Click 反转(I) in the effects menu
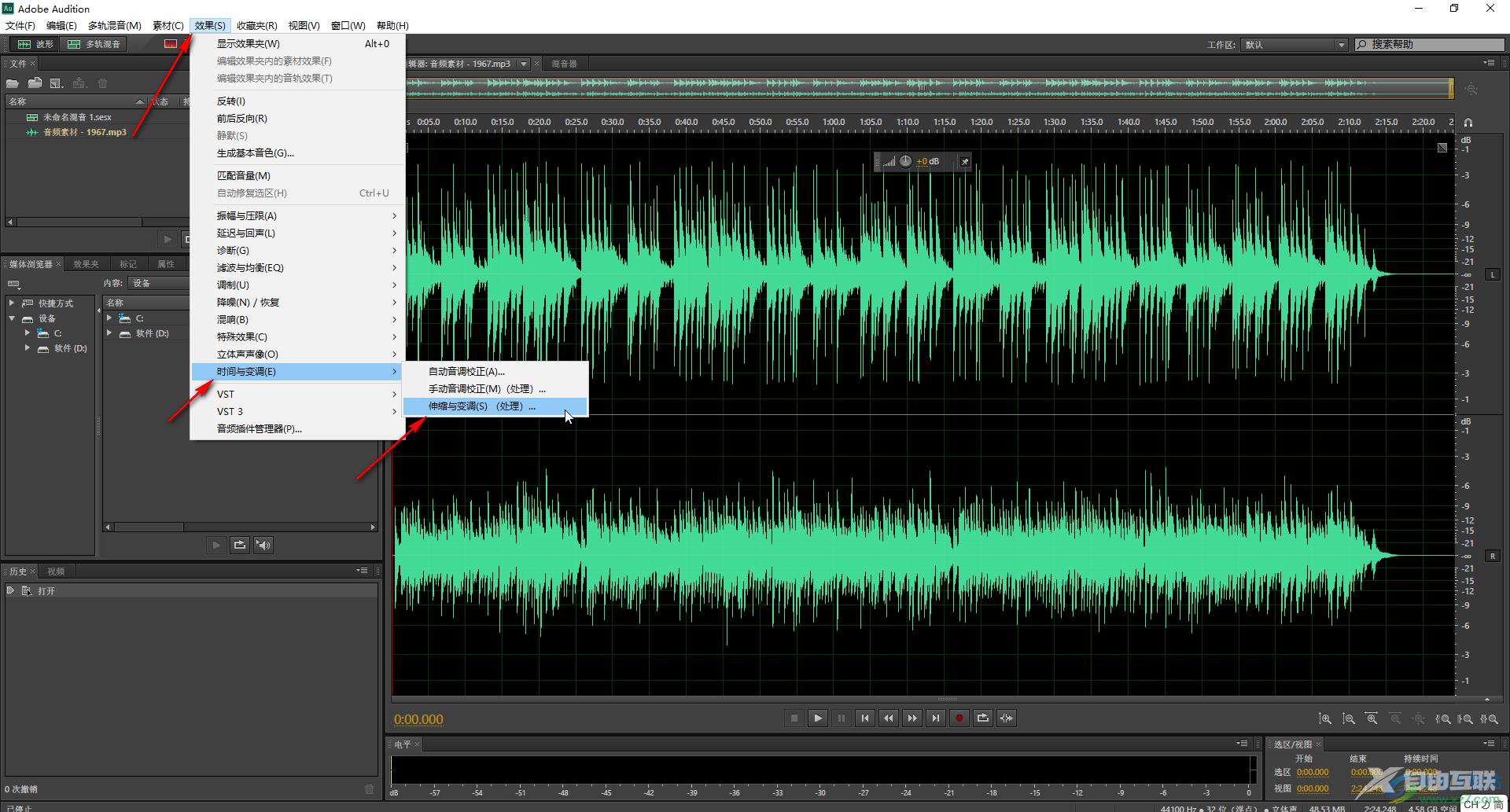This screenshot has width=1510, height=812. (298, 101)
